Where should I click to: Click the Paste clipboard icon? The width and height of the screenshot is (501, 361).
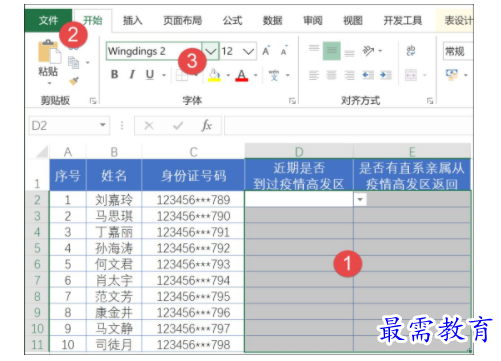49,52
